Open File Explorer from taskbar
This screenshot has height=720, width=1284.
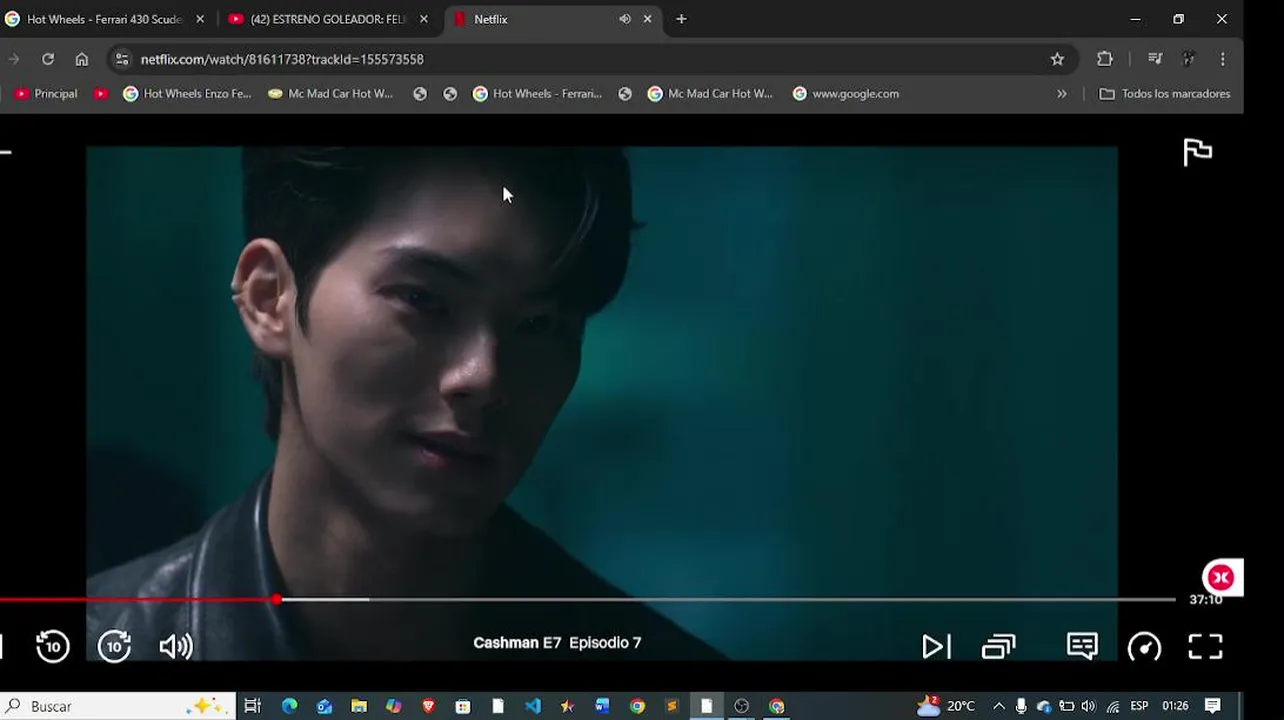pyautogui.click(x=359, y=706)
